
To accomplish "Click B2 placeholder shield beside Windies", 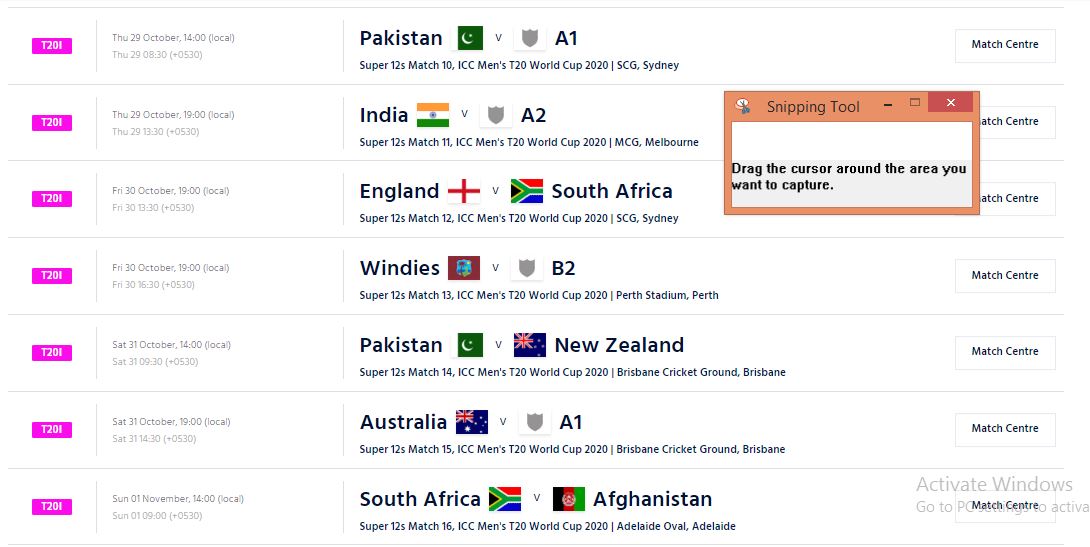I will 526,268.
